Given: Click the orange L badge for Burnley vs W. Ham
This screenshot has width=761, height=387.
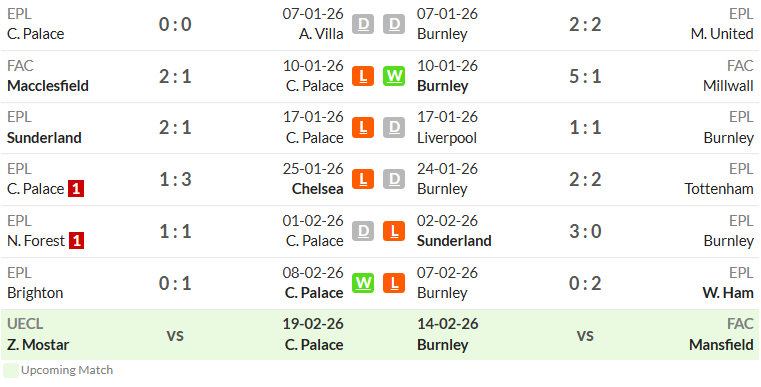Looking at the screenshot, I should (x=394, y=283).
